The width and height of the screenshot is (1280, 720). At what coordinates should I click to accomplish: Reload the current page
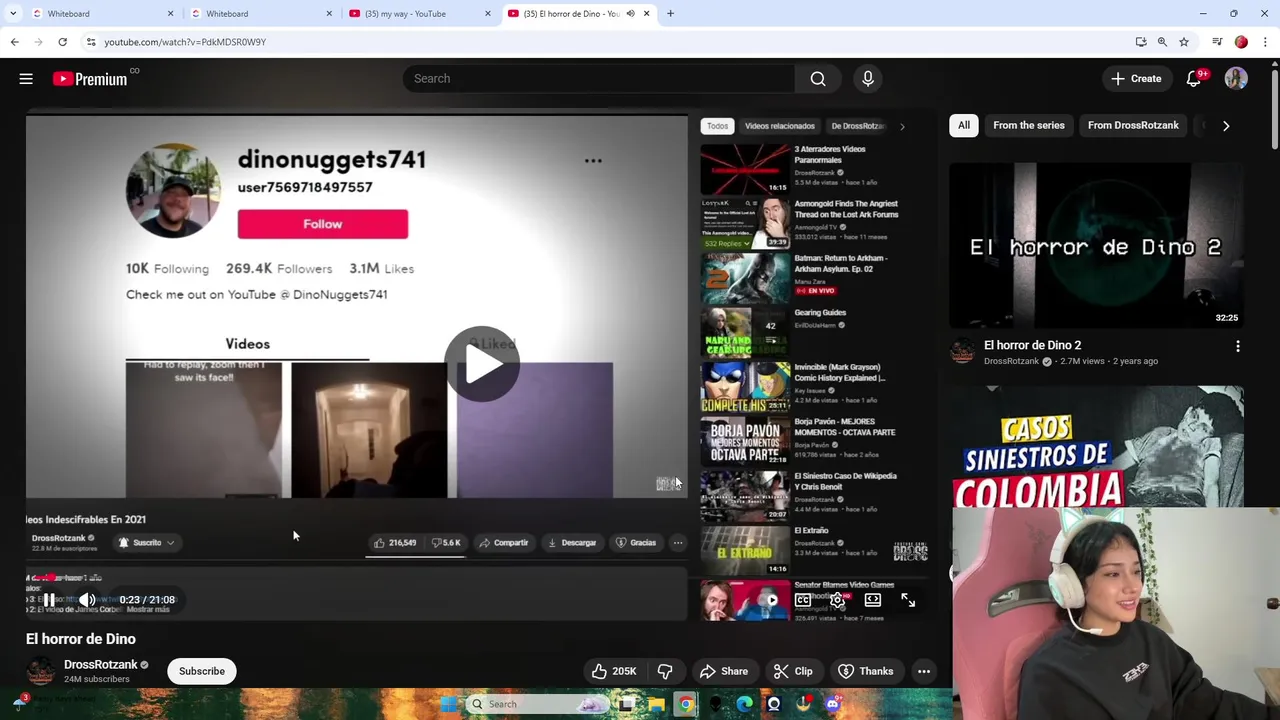[62, 42]
